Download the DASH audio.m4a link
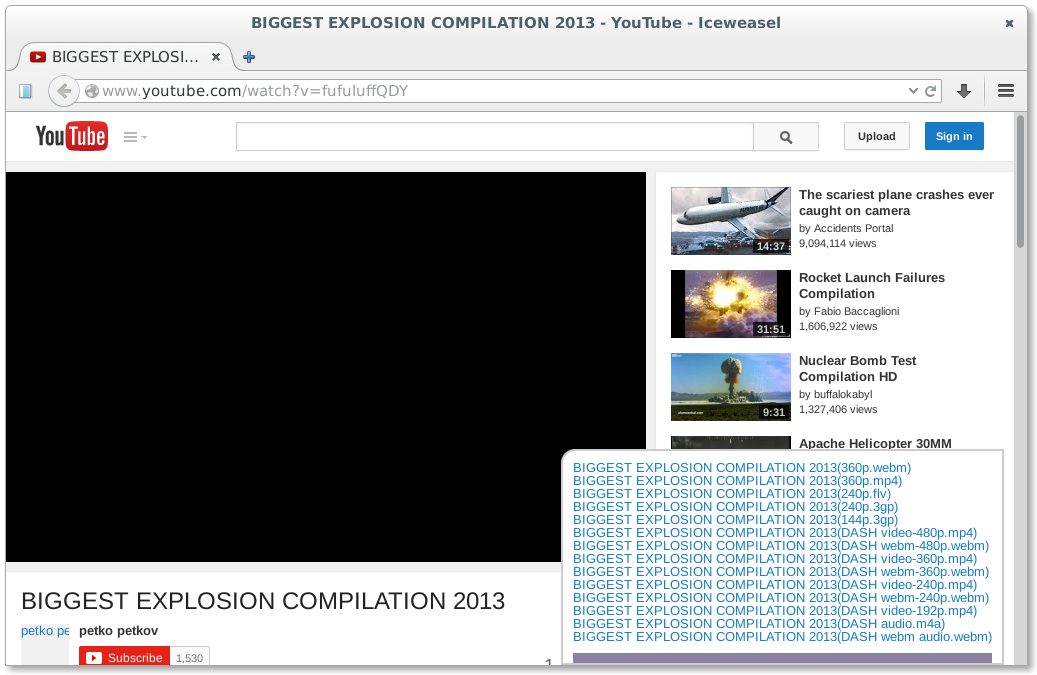 759,623
